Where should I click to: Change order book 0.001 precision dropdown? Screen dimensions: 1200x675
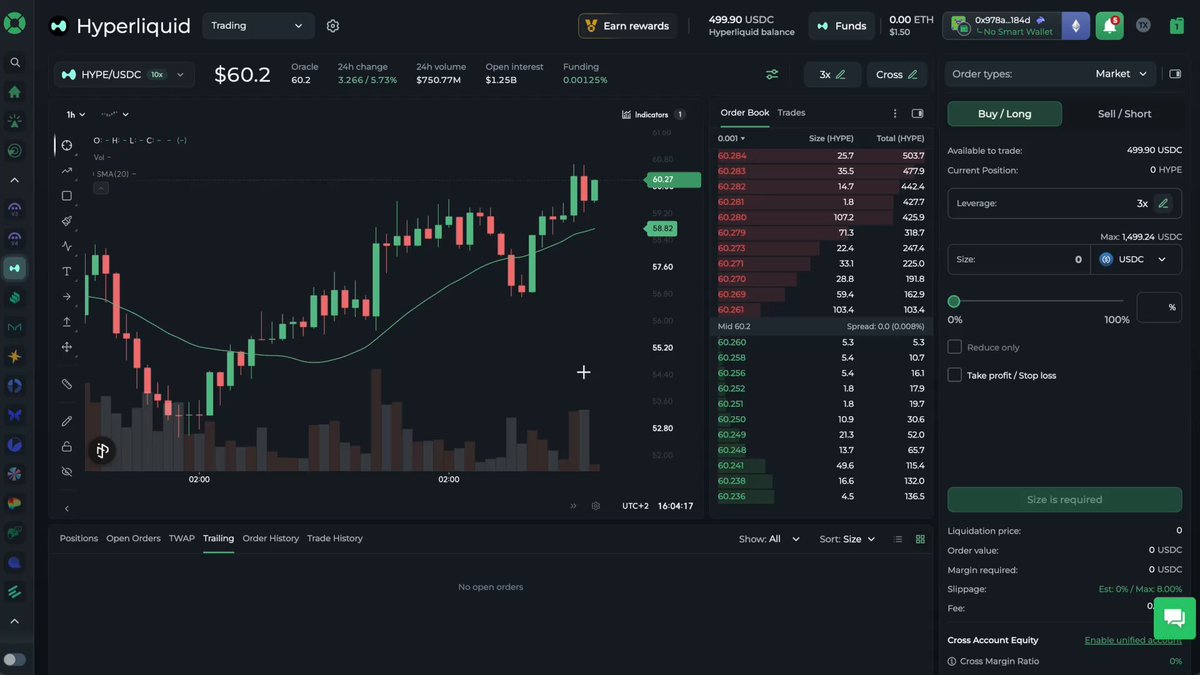point(731,138)
